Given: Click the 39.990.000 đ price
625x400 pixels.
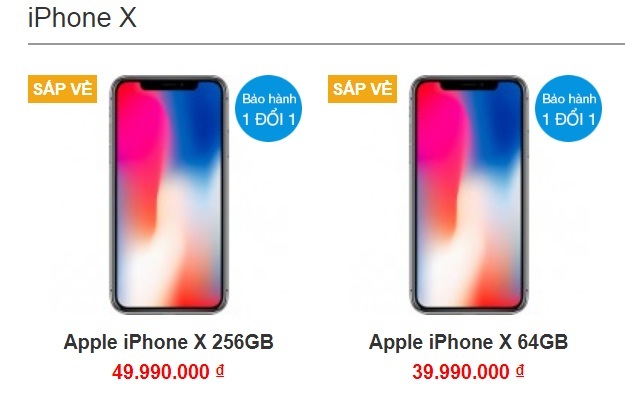Looking at the screenshot, I should point(468,372).
